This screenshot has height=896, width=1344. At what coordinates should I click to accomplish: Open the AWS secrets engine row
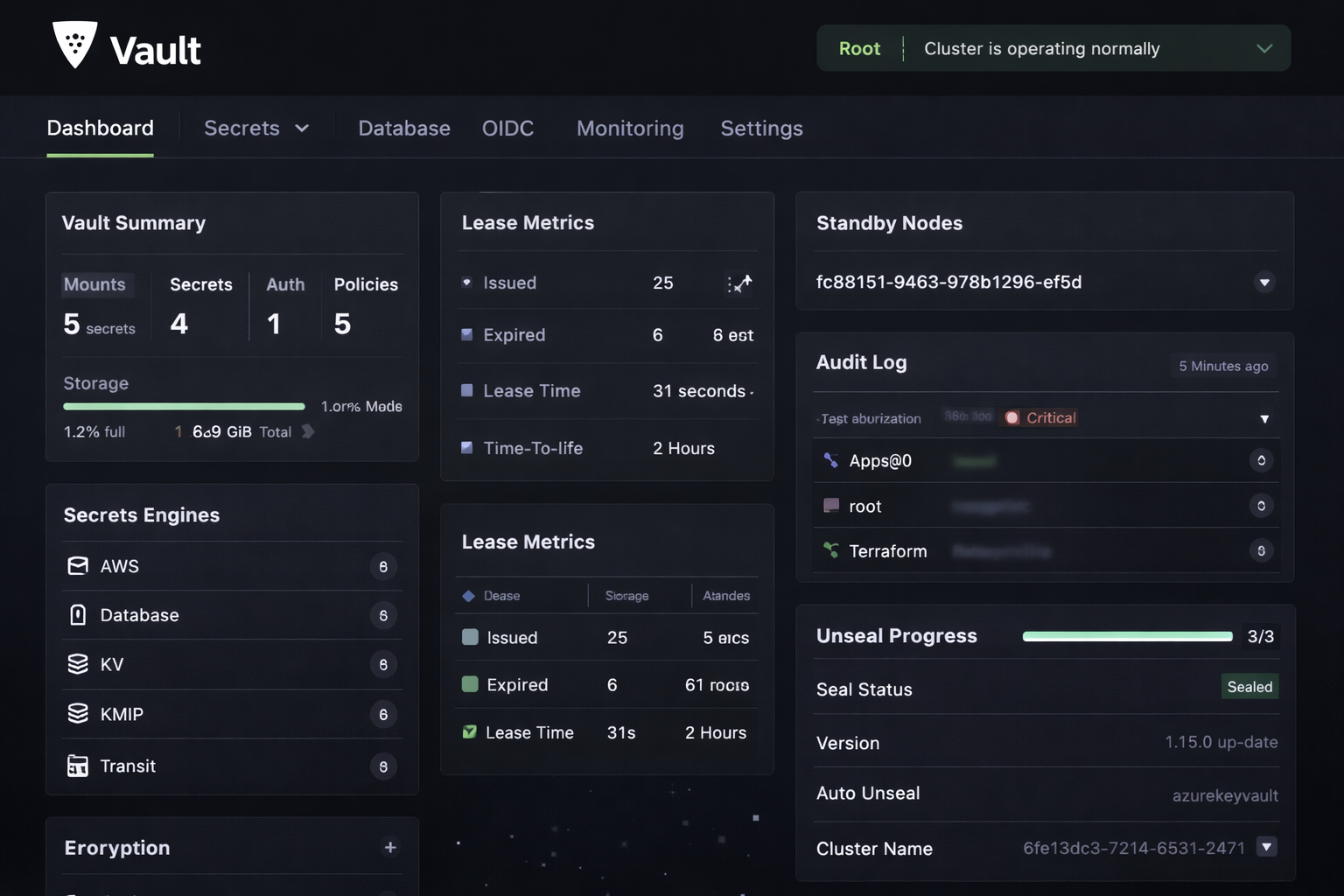232,566
